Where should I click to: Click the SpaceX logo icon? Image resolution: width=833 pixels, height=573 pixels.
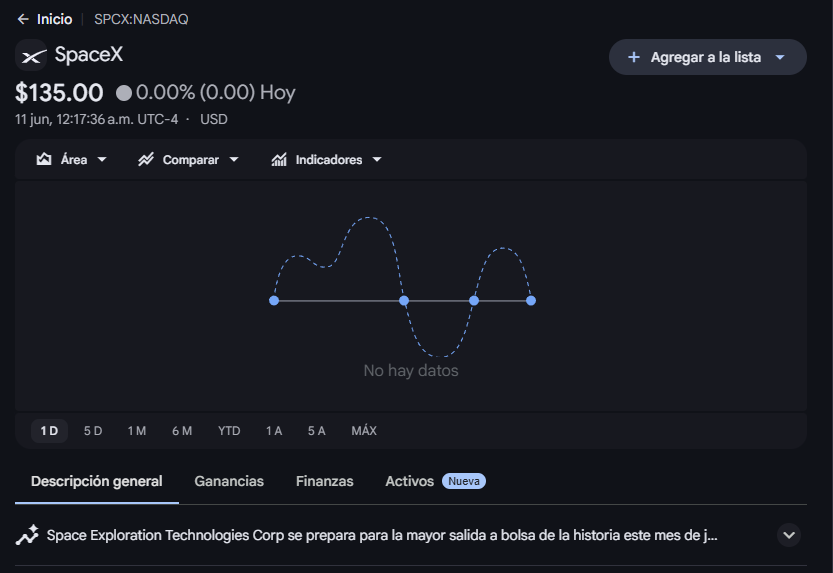point(31,55)
